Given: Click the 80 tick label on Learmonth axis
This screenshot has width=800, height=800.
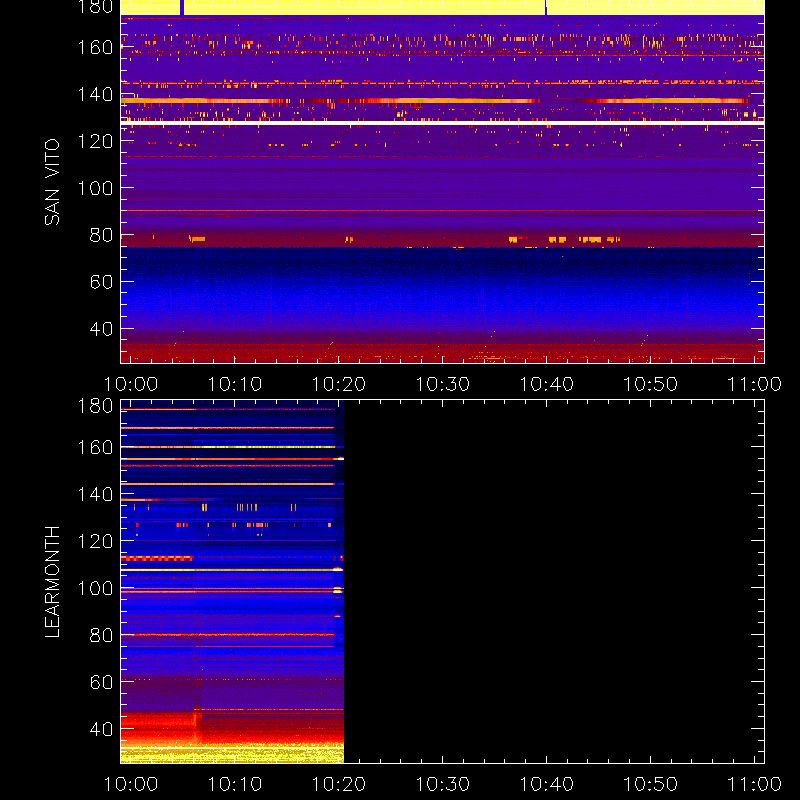Looking at the screenshot, I should coord(101,635).
